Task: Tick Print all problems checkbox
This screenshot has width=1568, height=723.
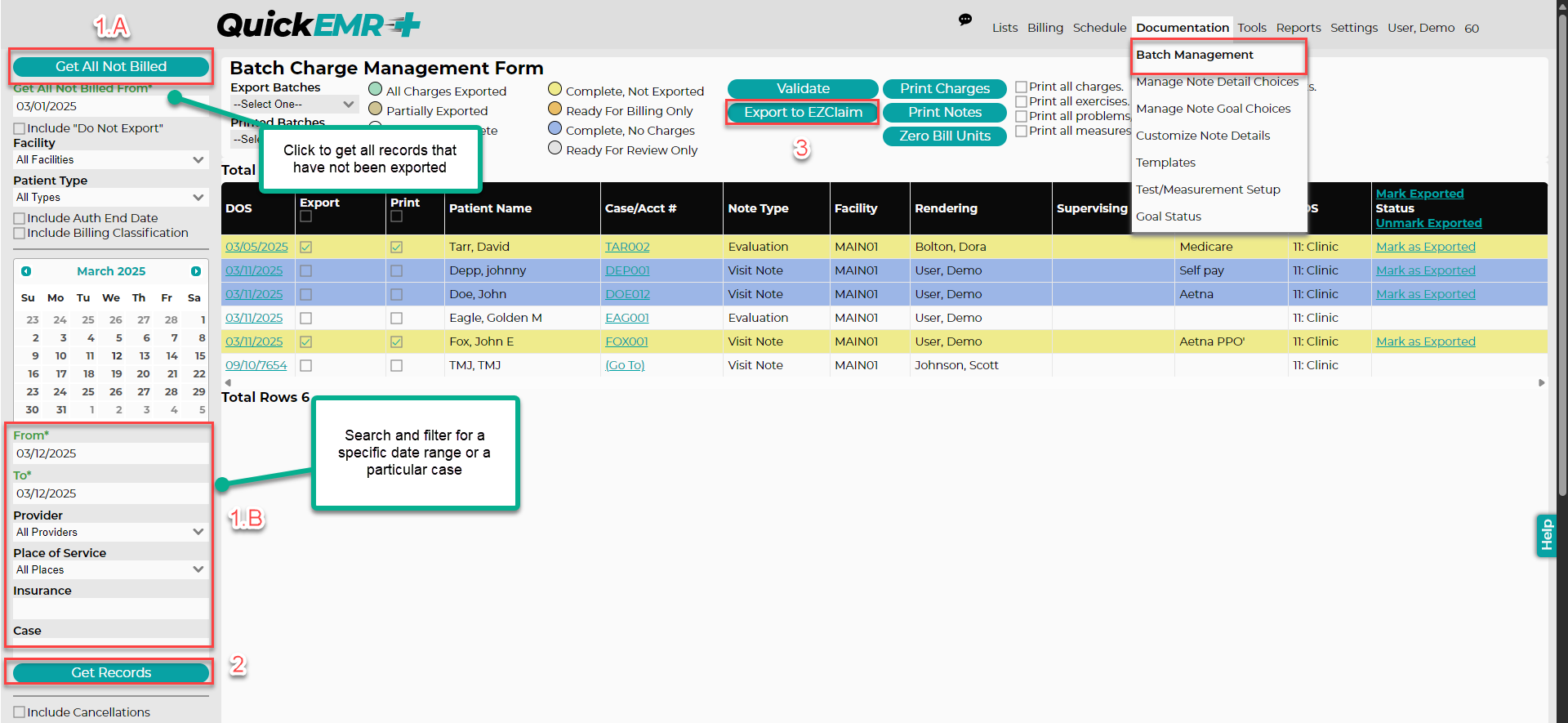Action: (x=1021, y=116)
